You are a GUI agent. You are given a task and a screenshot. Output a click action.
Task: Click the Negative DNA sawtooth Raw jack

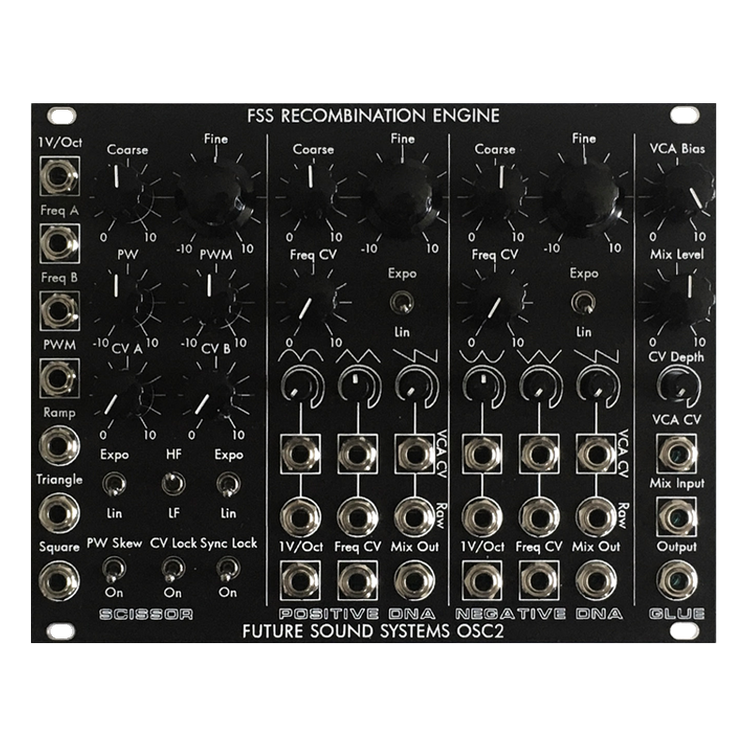(596, 518)
